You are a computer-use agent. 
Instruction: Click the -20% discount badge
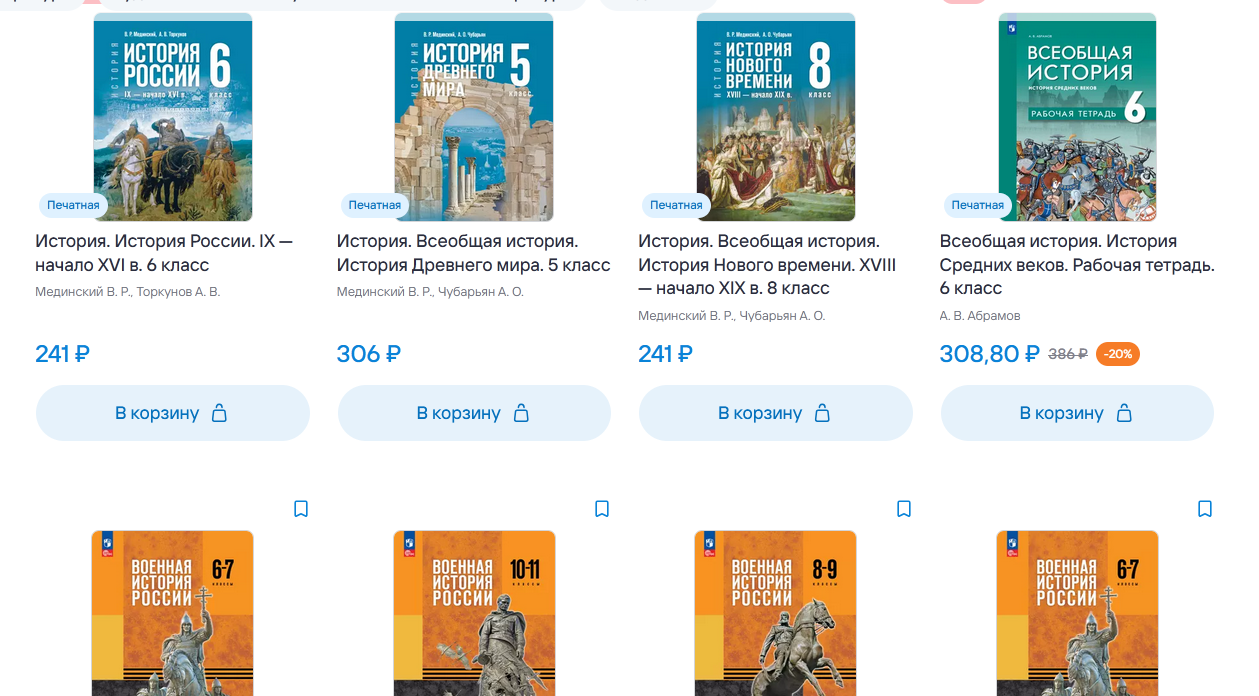(1118, 354)
